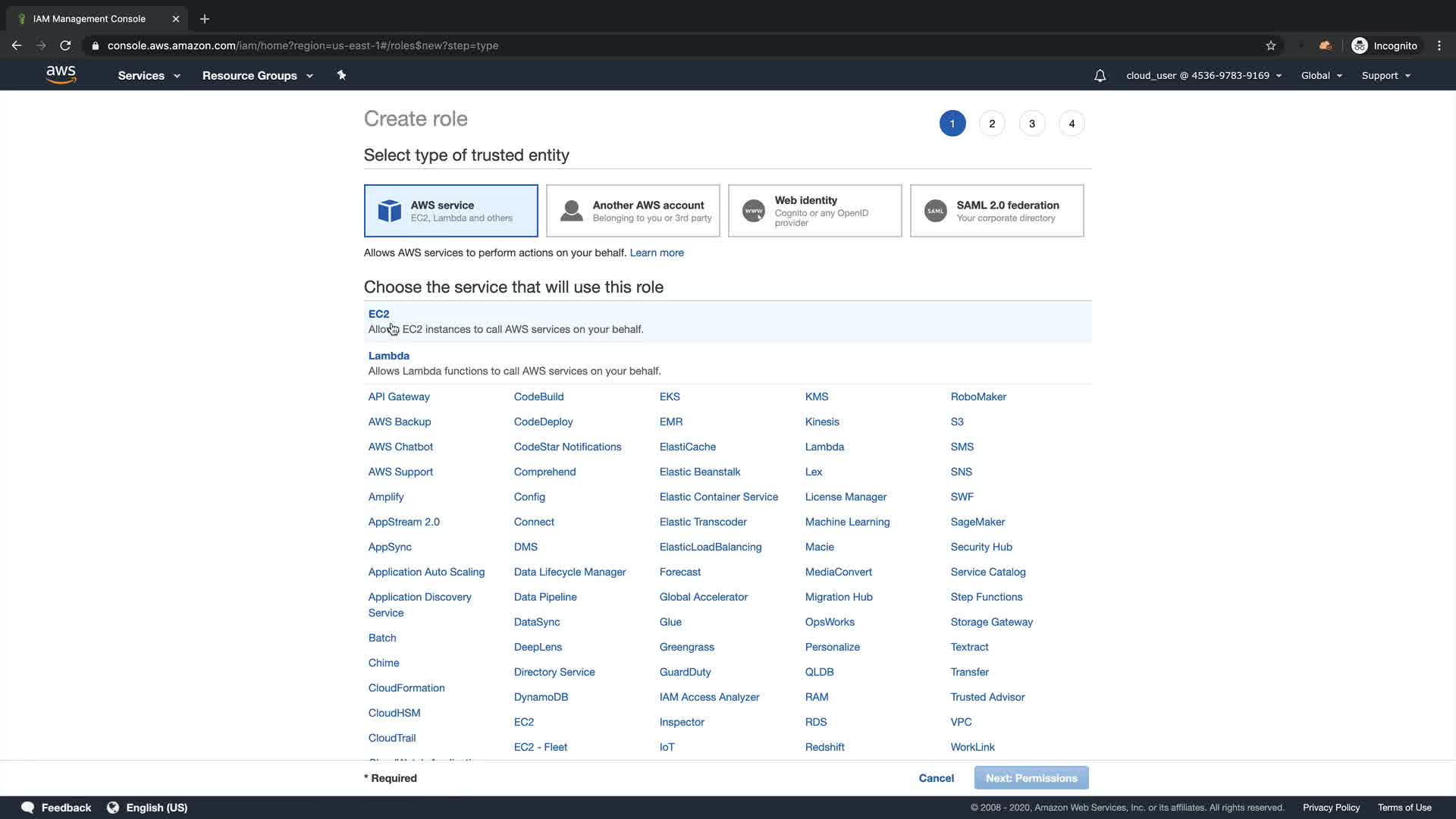
Task: Switch to the IAM Management Console tab
Action: point(89,19)
